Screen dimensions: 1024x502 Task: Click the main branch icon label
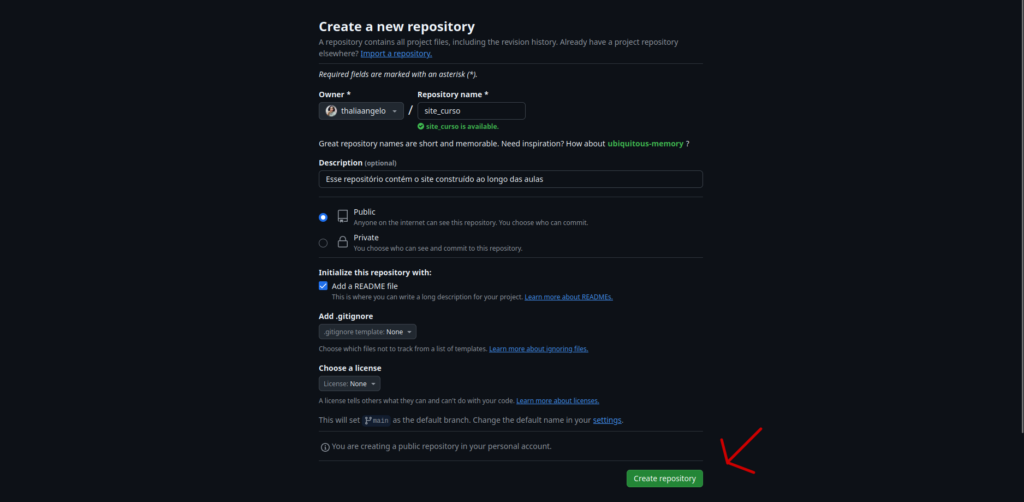click(377, 420)
